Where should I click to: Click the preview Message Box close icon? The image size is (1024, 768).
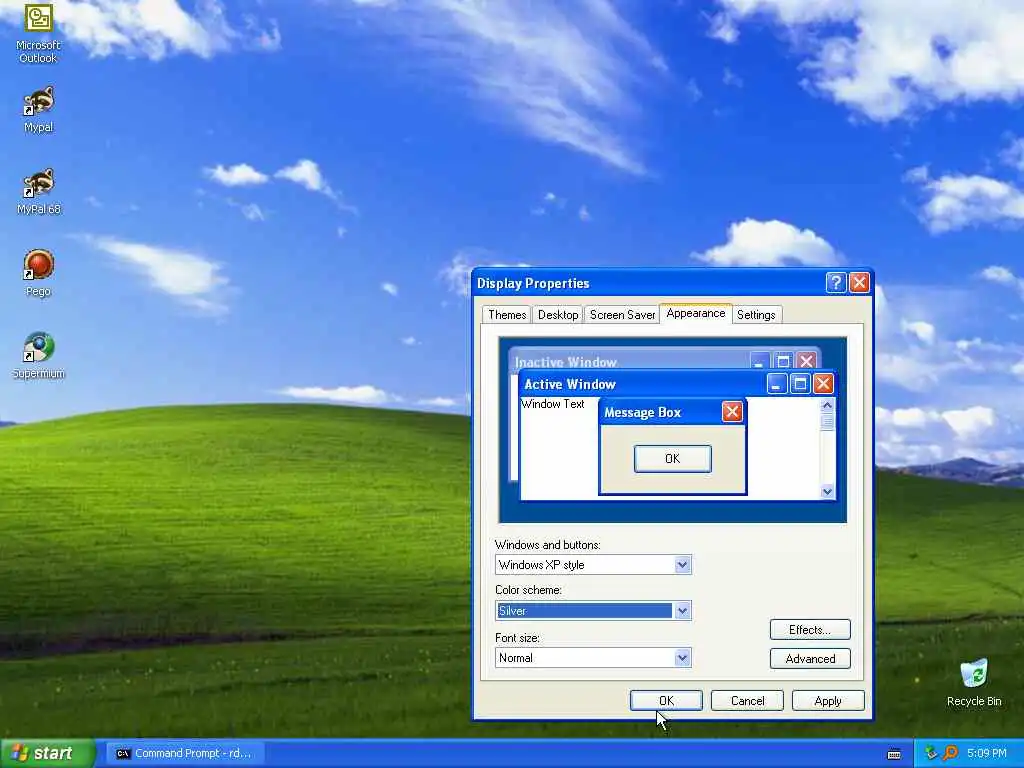coord(732,412)
